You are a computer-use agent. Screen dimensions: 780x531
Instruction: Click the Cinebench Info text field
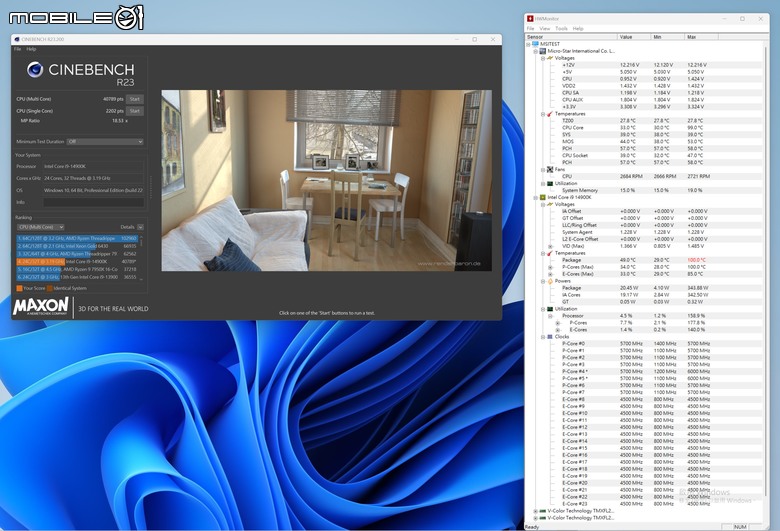click(x=94, y=202)
